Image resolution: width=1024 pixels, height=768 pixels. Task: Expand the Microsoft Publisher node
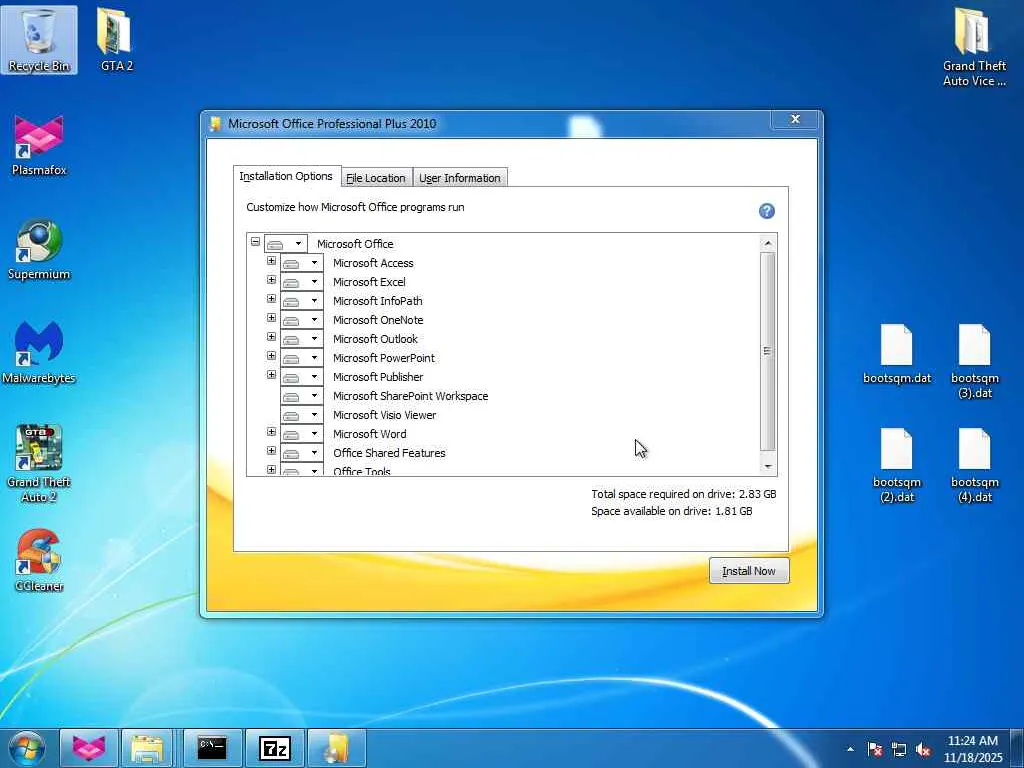click(272, 374)
